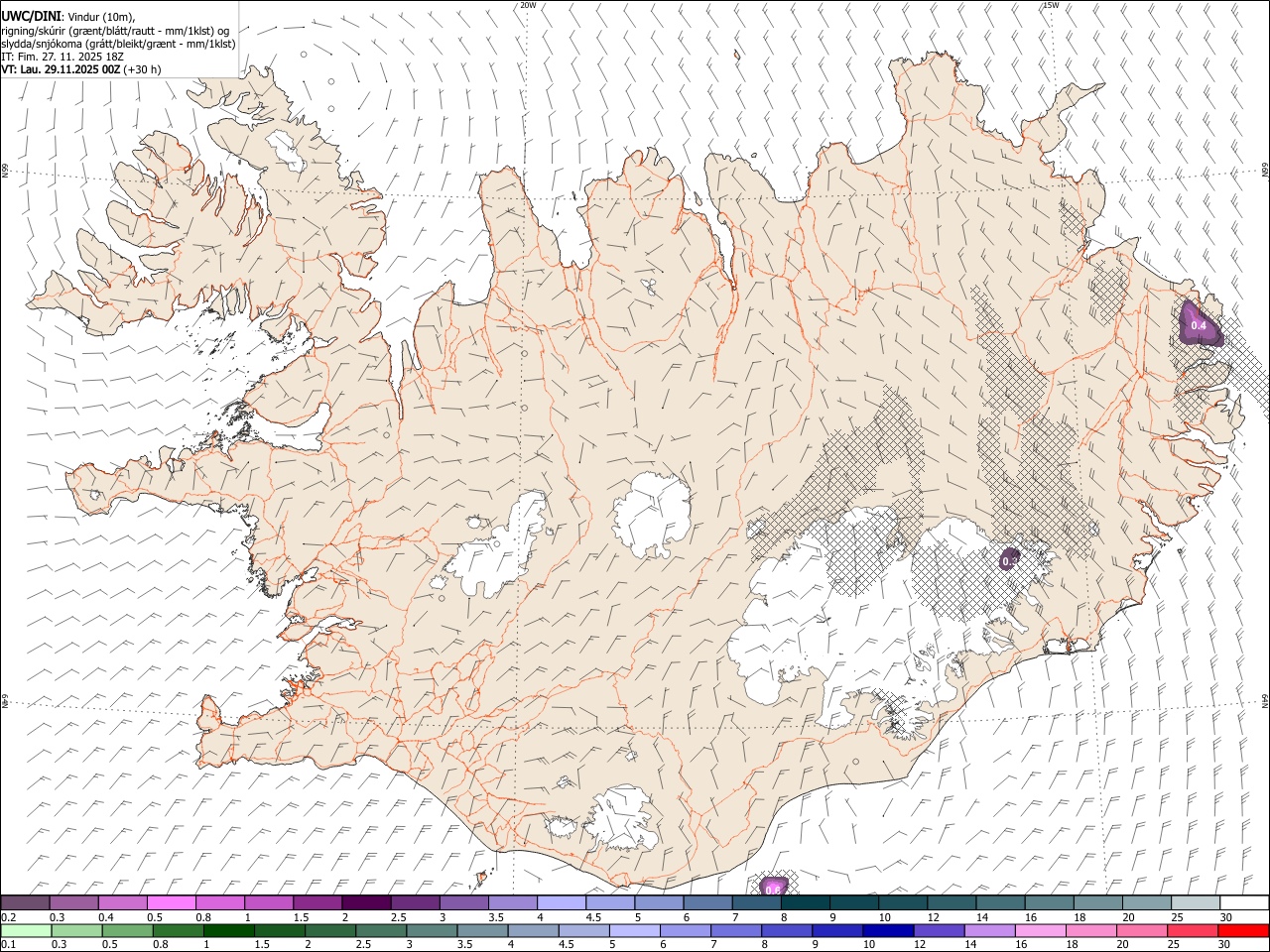Click the 'slydda/snjókoma' legend description line
This screenshot has height=952, width=1270.
point(117,44)
